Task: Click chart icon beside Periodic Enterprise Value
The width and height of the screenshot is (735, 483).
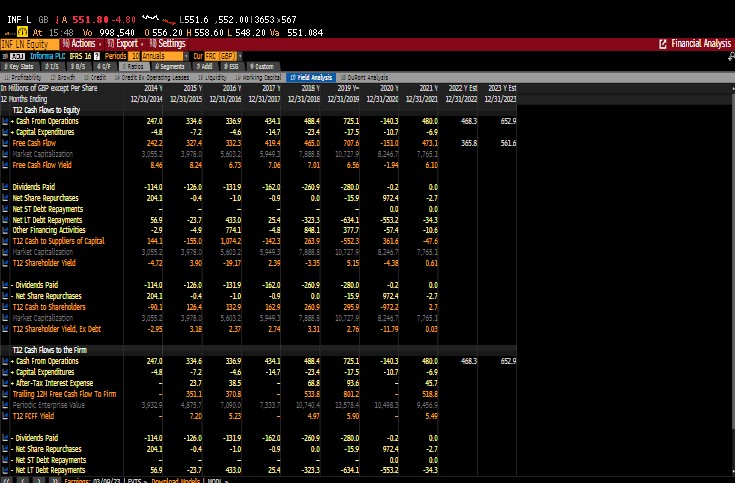Action: (x=5, y=404)
